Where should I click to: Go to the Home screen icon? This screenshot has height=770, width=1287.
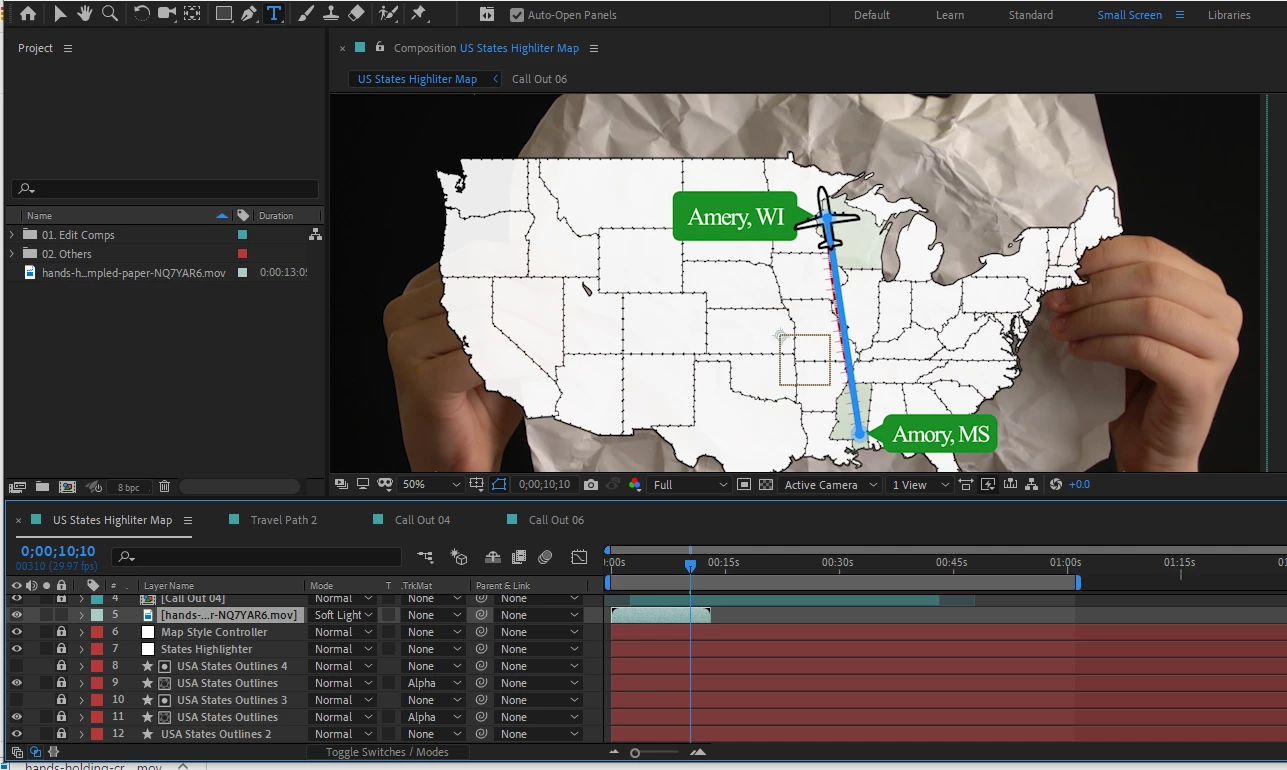tap(27, 14)
